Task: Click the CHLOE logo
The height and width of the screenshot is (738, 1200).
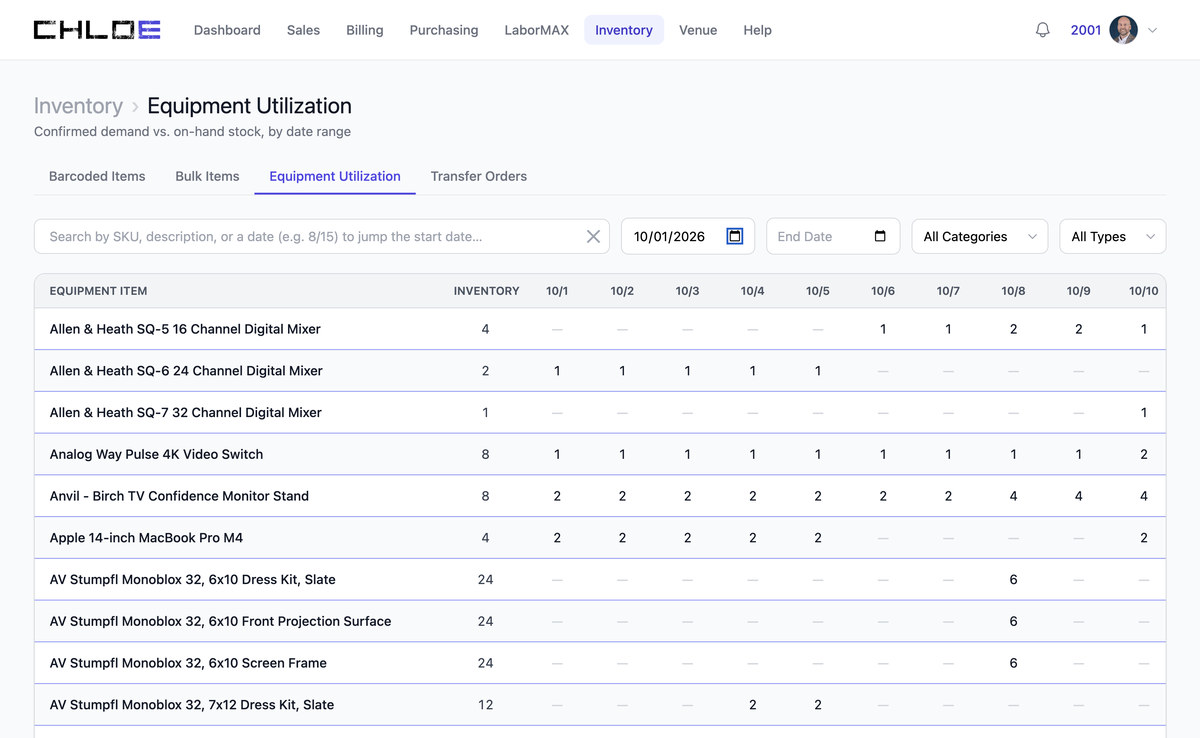Action: 97,30
